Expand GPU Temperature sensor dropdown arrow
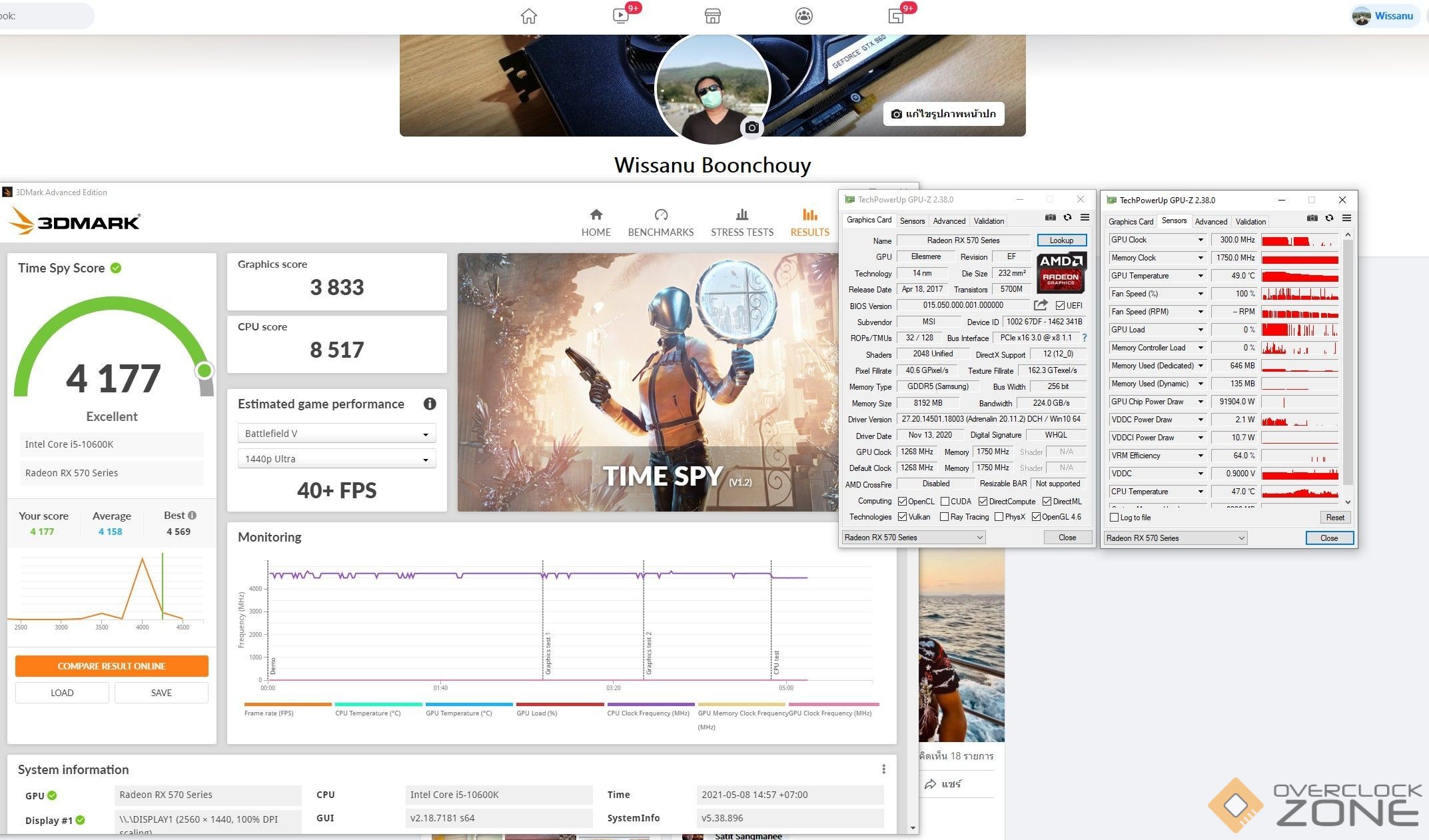The image size is (1429, 840). [1200, 276]
